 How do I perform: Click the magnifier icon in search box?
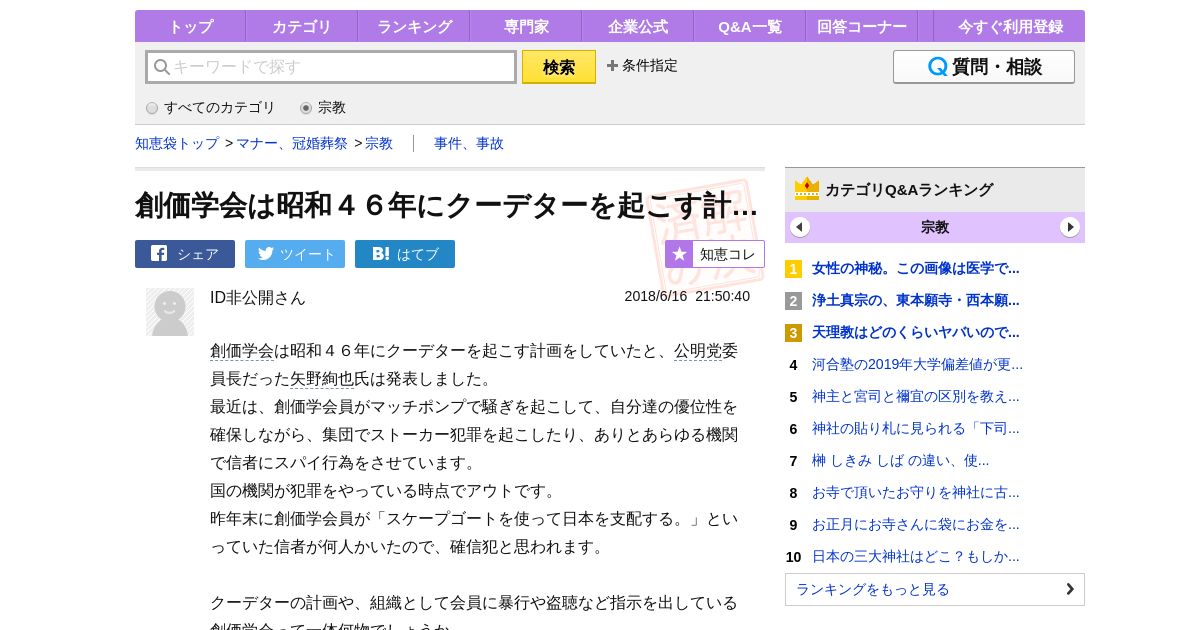tap(161, 67)
